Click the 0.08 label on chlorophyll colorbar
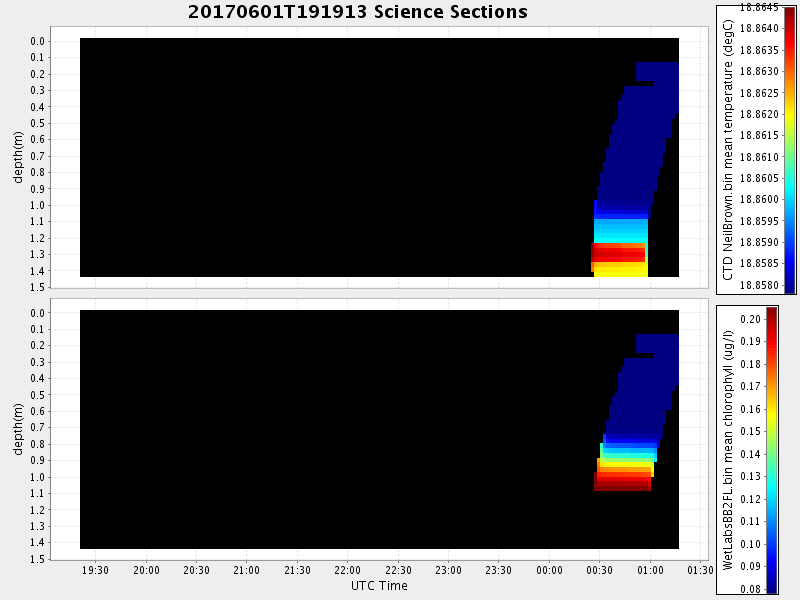 751,589
